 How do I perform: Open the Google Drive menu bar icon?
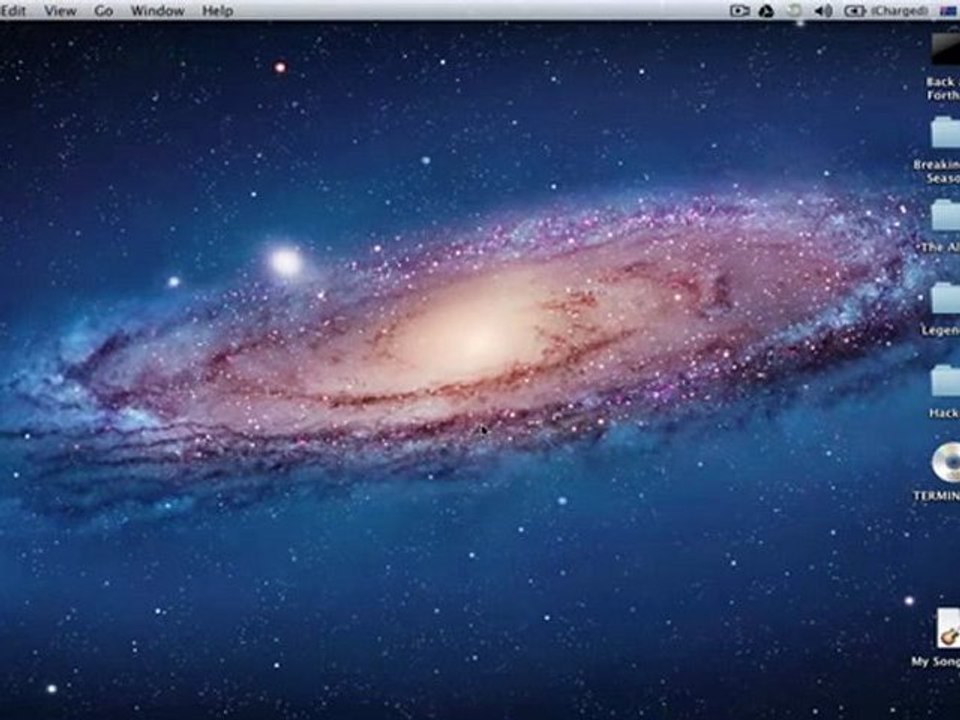pos(766,10)
